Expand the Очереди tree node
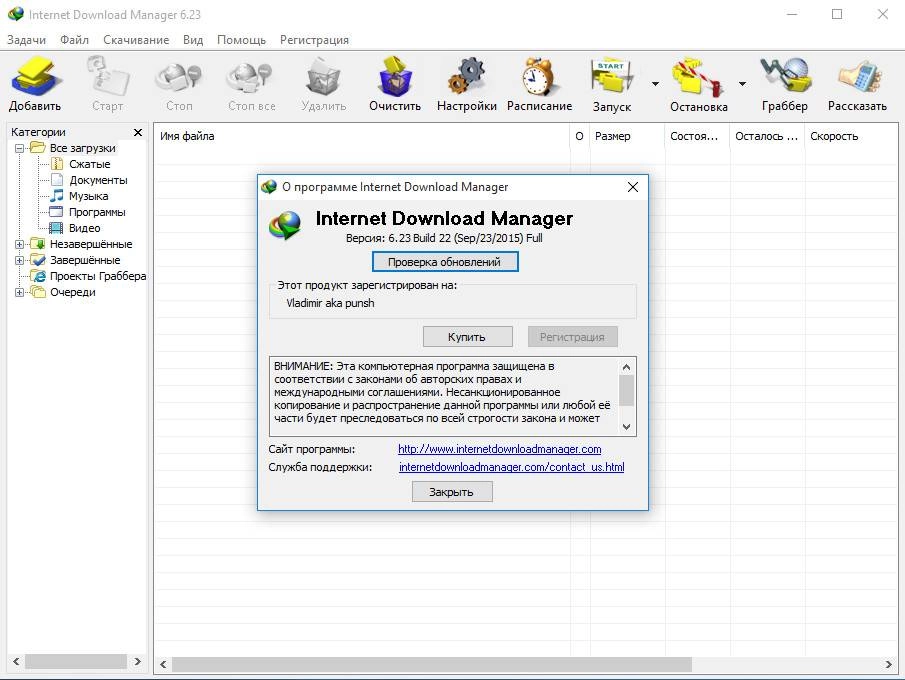 coord(19,293)
